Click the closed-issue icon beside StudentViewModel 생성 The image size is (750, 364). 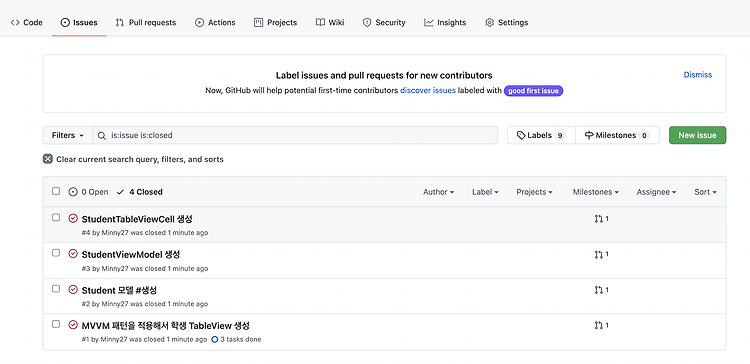(73, 254)
